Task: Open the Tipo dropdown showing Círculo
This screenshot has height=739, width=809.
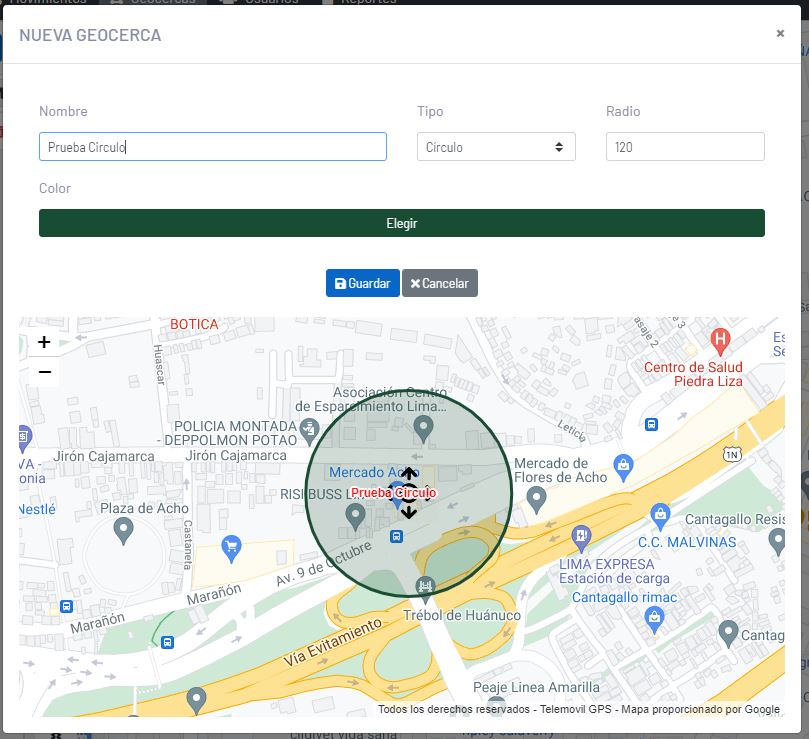Action: (x=496, y=147)
